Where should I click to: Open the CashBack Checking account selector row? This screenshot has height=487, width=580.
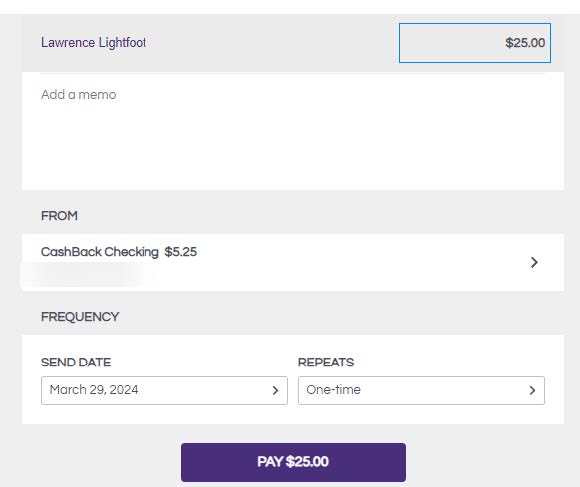tap(293, 262)
